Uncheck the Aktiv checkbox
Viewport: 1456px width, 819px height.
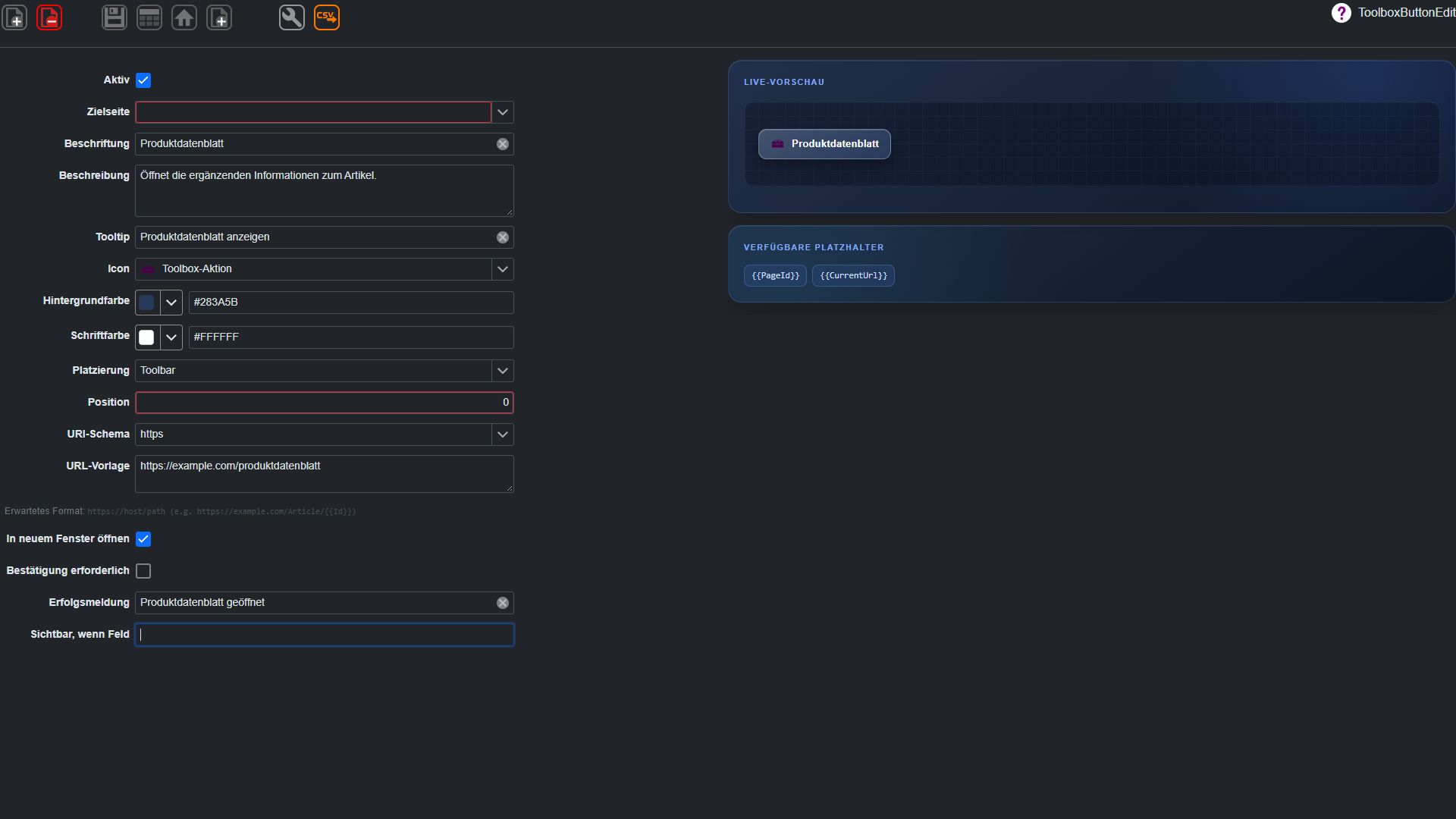pos(143,80)
